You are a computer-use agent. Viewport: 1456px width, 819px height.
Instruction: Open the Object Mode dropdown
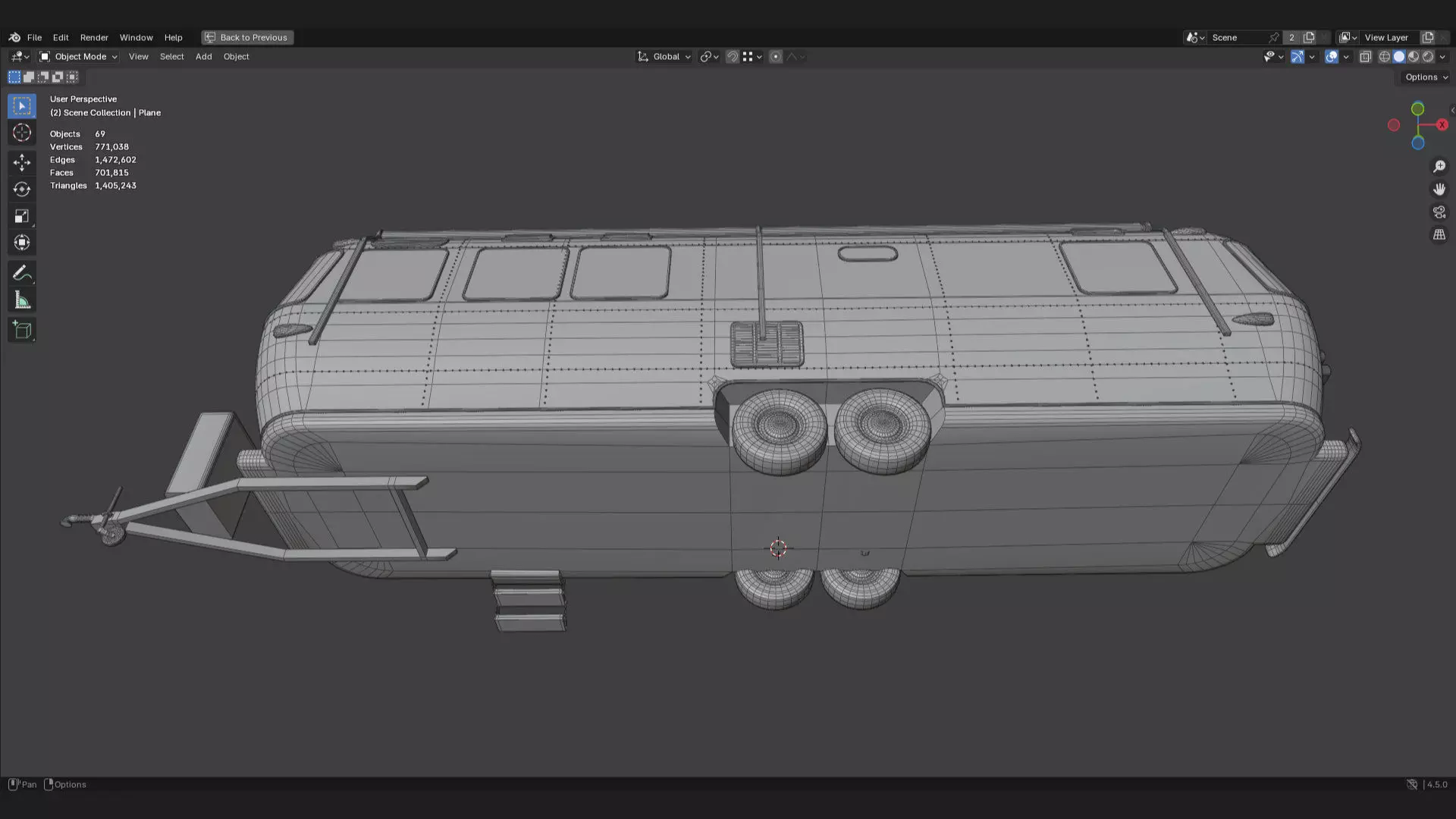click(78, 57)
